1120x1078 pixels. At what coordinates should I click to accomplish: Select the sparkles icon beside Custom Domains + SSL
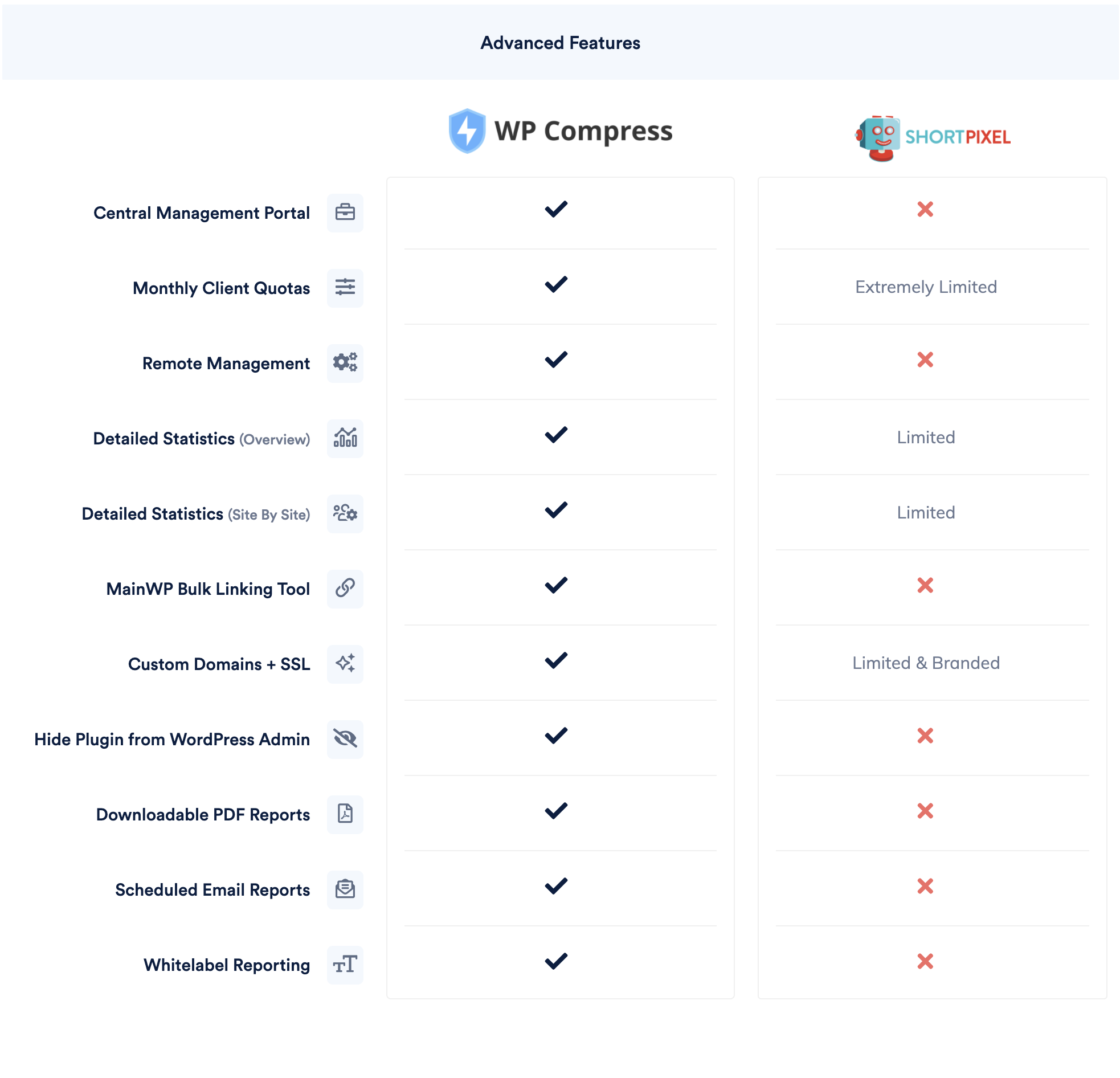(345, 664)
